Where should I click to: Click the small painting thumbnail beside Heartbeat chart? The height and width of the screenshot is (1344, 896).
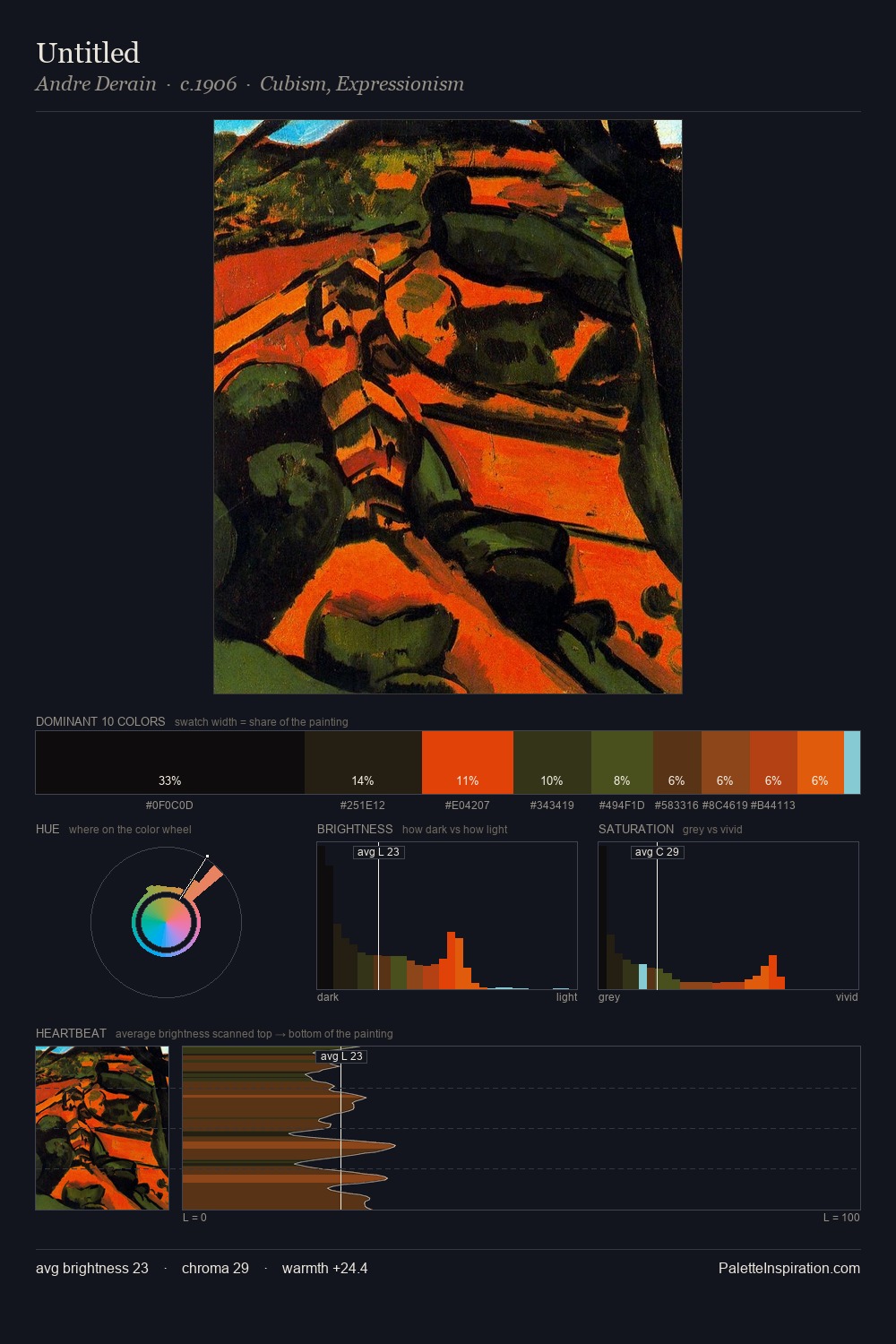point(102,1128)
